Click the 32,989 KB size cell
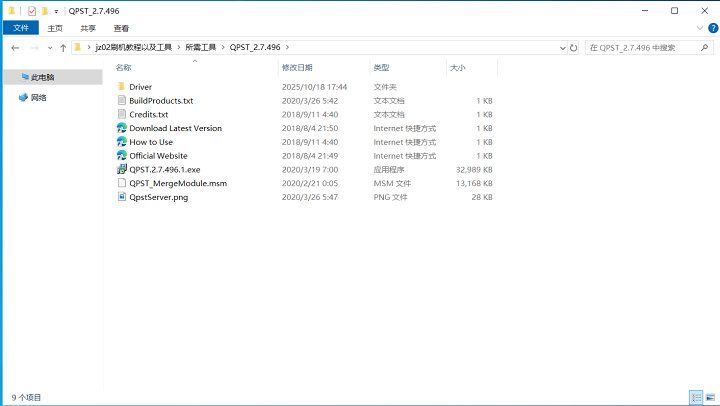720x406 pixels. [x=474, y=169]
